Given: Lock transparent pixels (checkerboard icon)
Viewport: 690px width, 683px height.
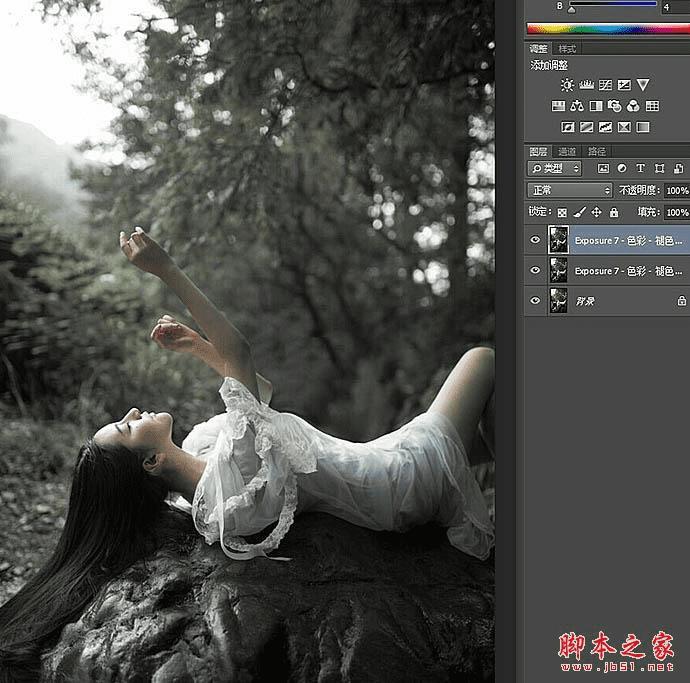Looking at the screenshot, I should tap(562, 213).
